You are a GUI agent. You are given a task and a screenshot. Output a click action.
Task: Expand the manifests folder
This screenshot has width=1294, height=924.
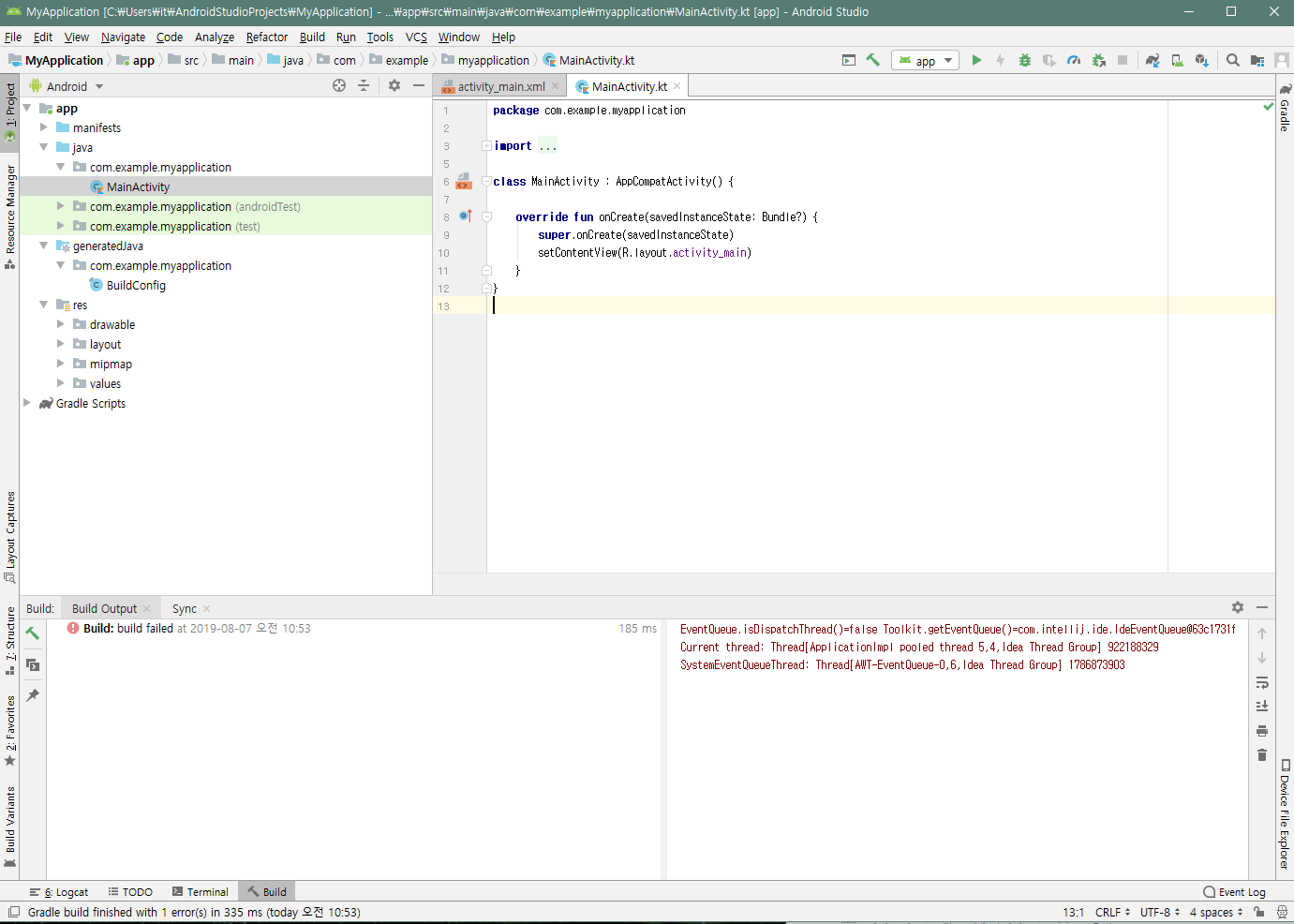(x=44, y=127)
